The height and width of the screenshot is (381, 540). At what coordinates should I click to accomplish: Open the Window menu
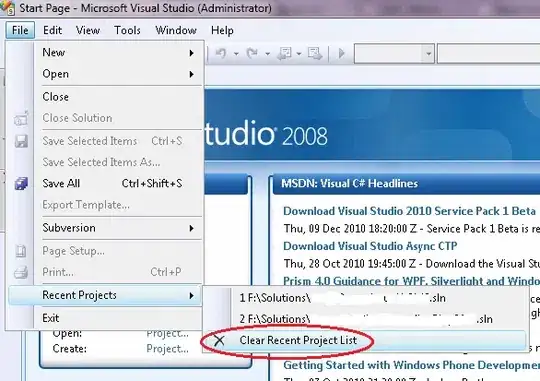pyautogui.click(x=176, y=30)
